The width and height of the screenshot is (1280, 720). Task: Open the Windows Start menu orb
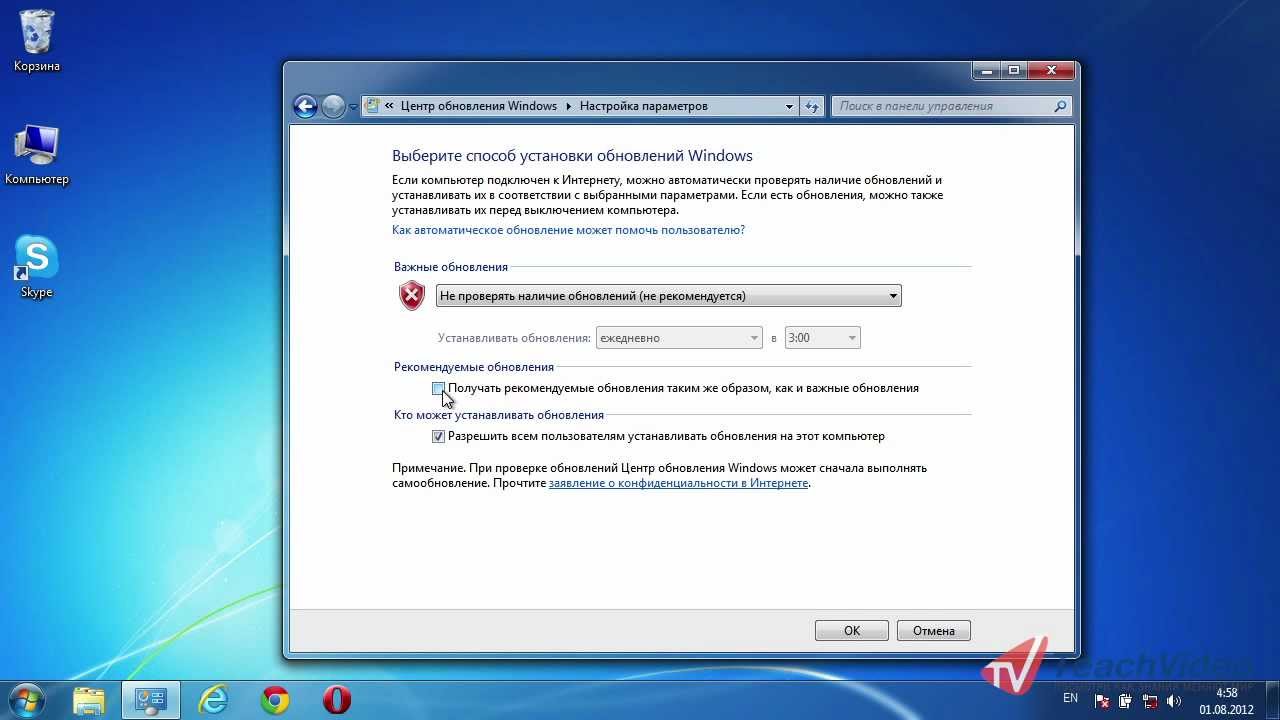[x=27, y=700]
